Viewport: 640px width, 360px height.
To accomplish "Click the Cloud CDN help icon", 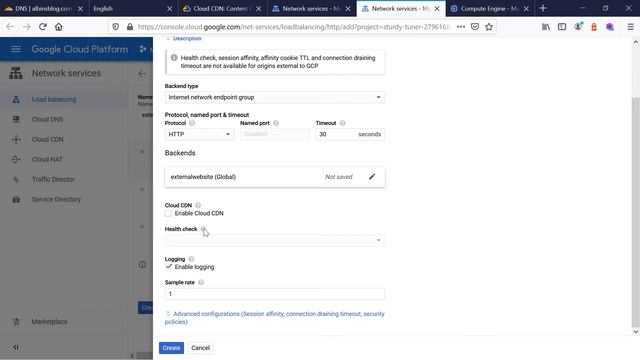I will (198, 205).
